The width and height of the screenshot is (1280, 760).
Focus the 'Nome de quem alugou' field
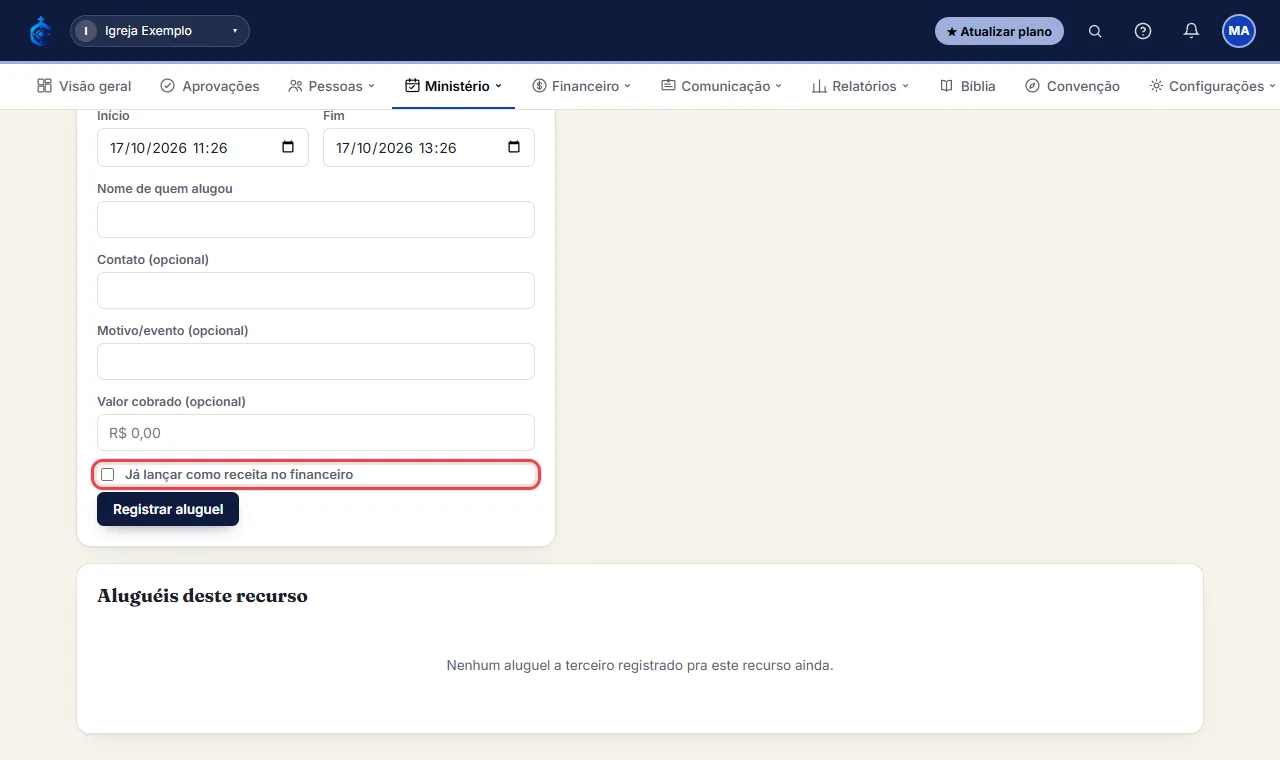[x=316, y=219]
